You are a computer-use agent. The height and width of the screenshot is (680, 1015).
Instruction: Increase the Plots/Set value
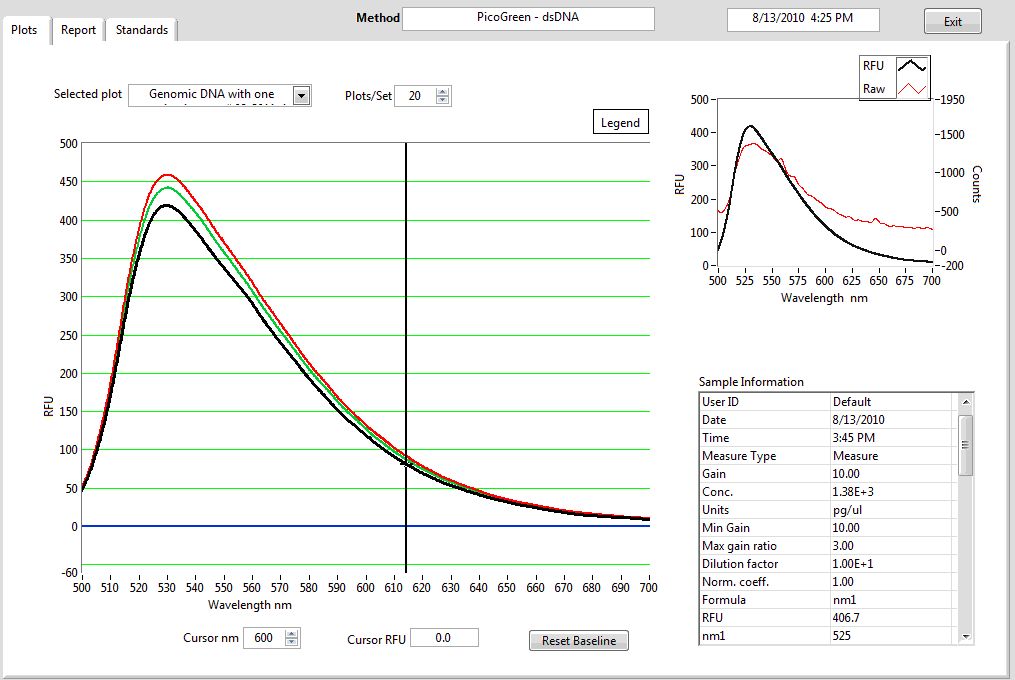coord(442,92)
